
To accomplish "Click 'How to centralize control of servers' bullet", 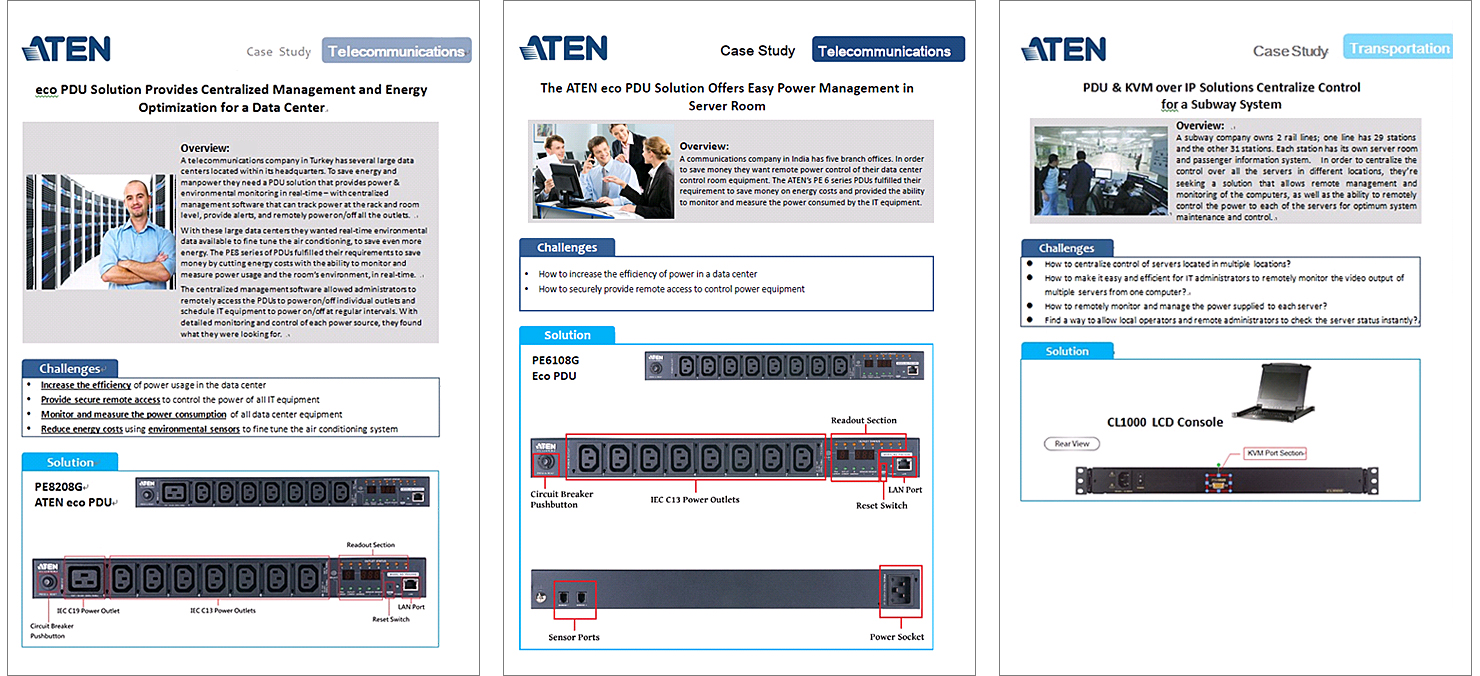I will point(1167,264).
